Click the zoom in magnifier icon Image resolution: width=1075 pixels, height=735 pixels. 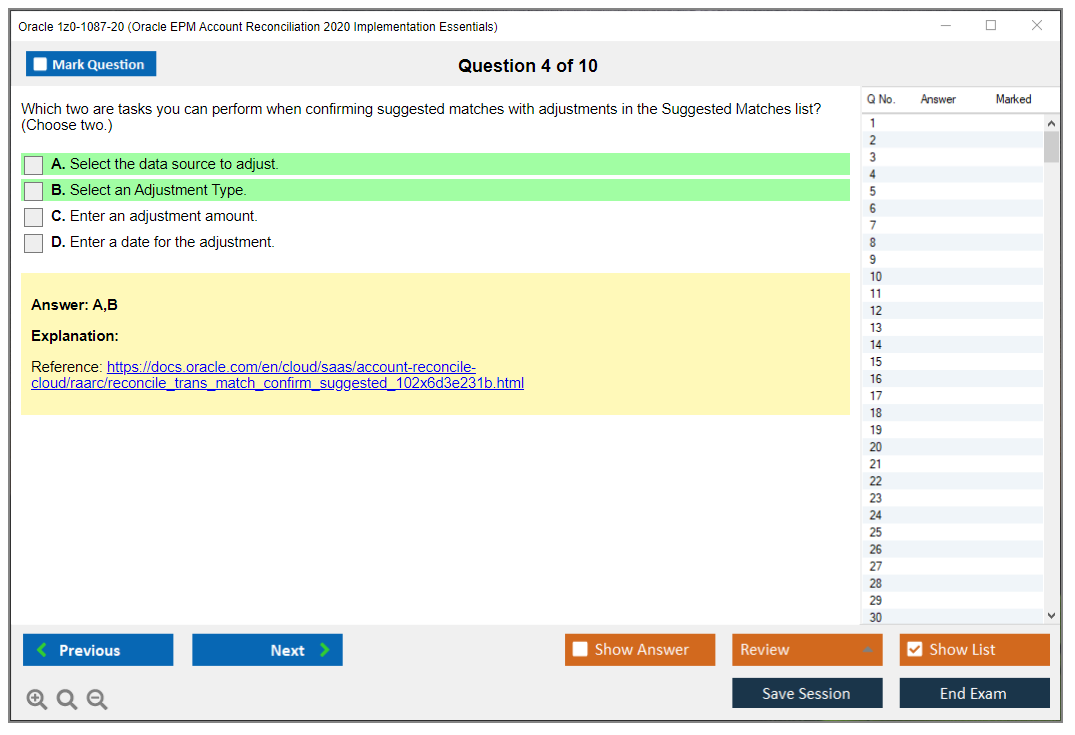coord(37,700)
